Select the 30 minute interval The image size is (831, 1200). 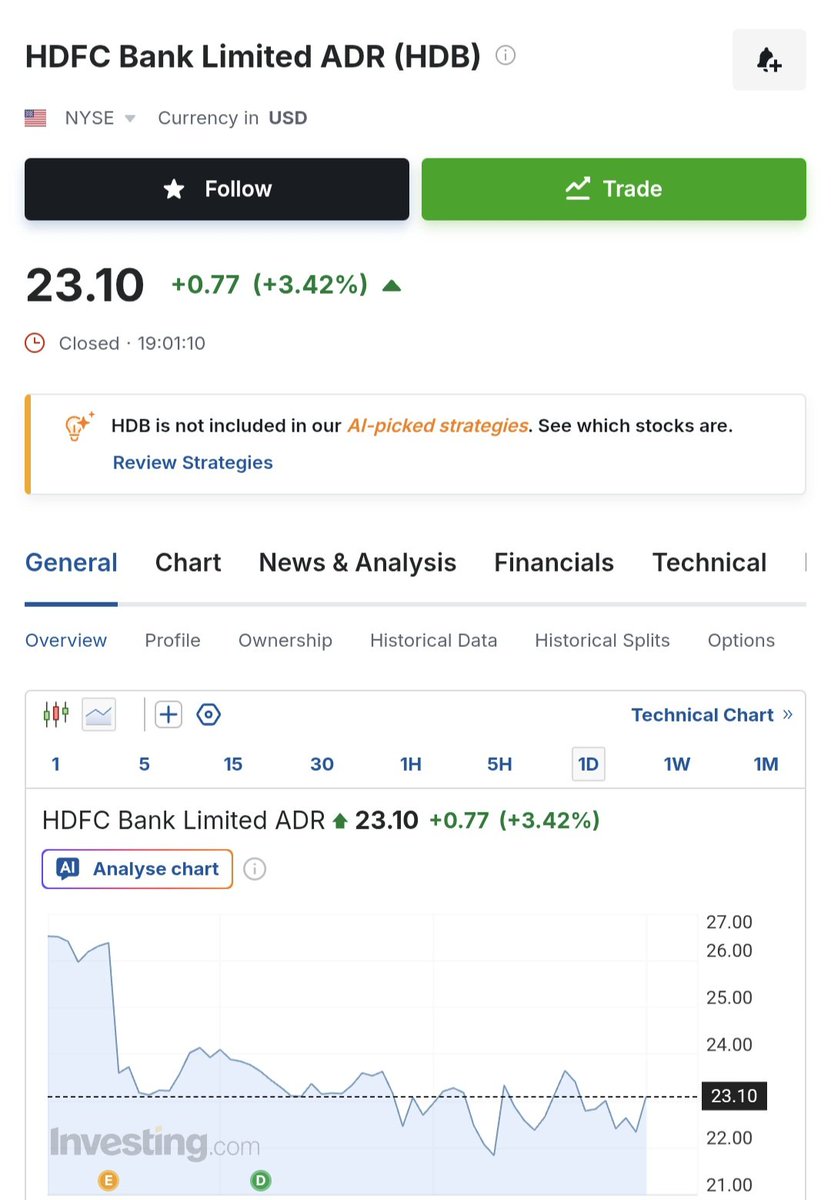pos(322,764)
